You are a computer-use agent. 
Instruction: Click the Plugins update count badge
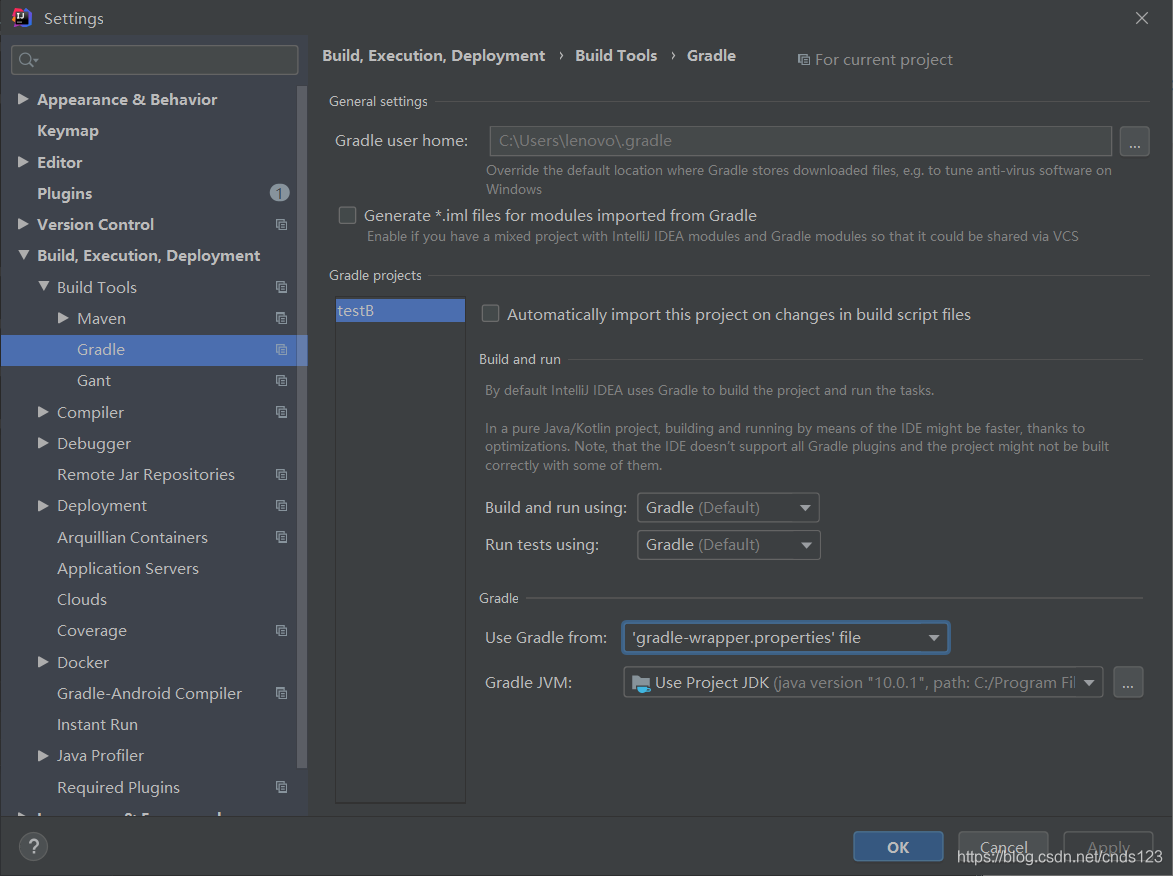click(279, 193)
